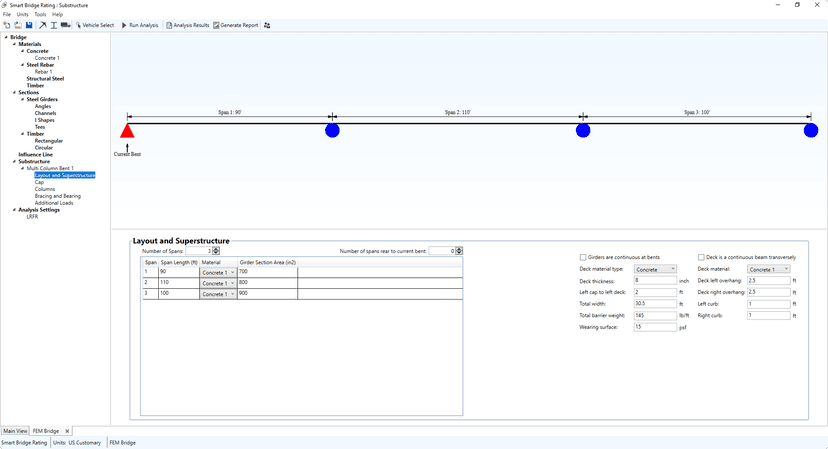Viewport: 828px width, 449px height.
Task: Select Columns in the bridge tree
Action: (45, 189)
